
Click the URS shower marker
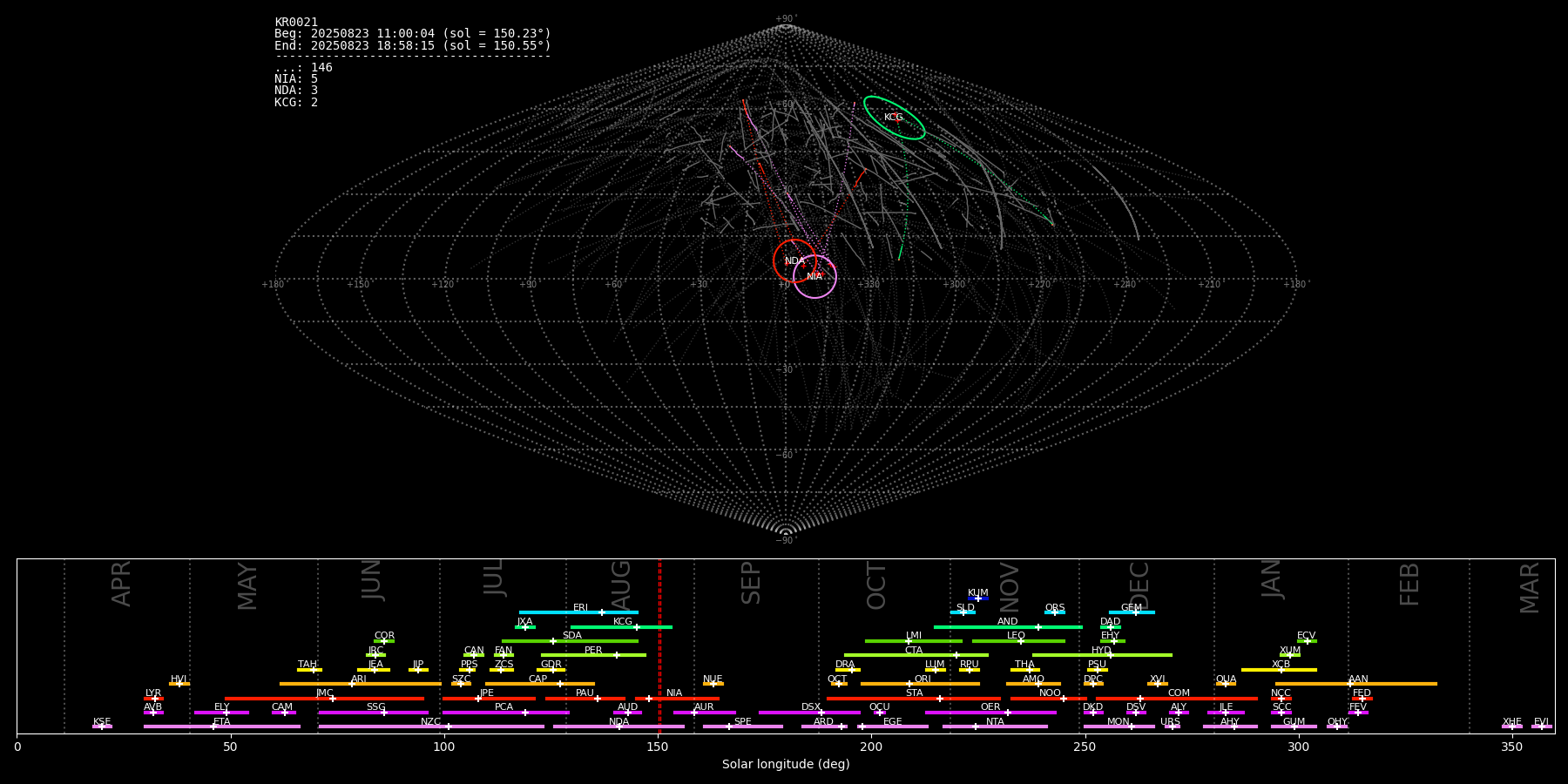[1172, 727]
